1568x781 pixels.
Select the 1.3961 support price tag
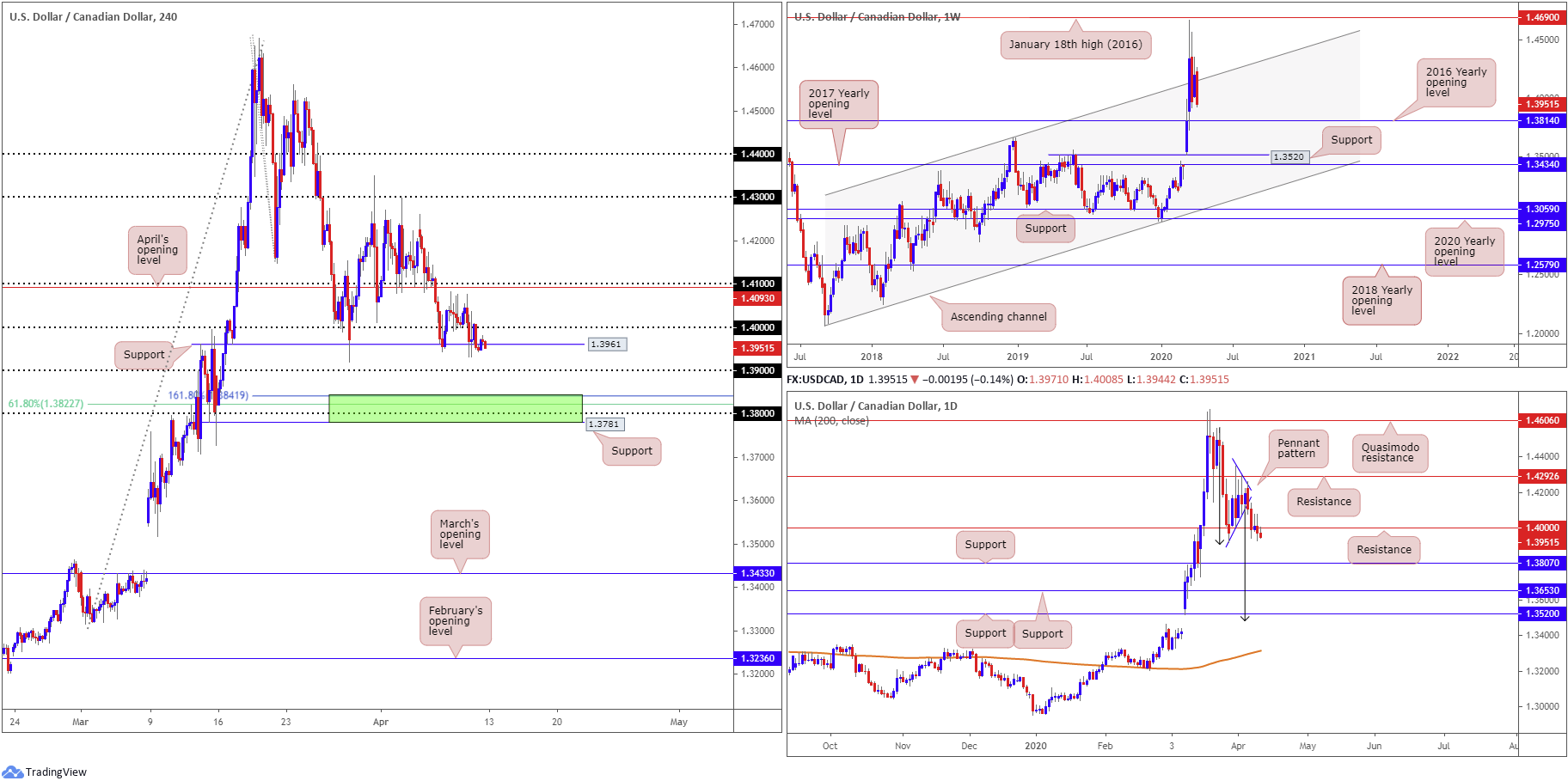click(608, 345)
